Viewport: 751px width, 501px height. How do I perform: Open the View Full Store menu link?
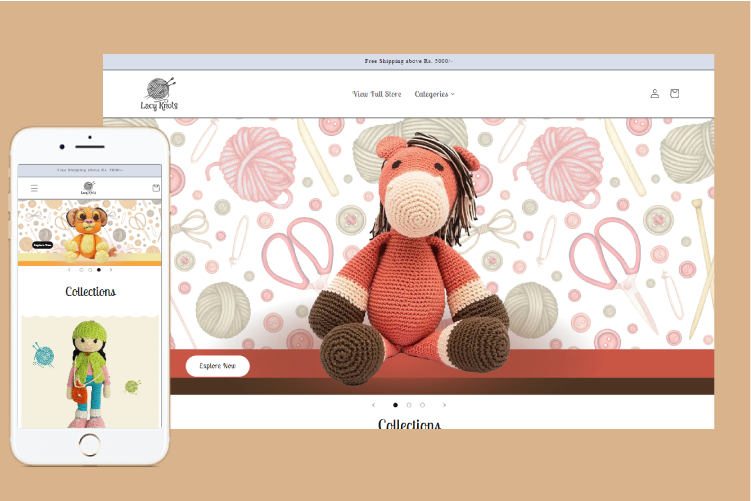[x=377, y=94]
